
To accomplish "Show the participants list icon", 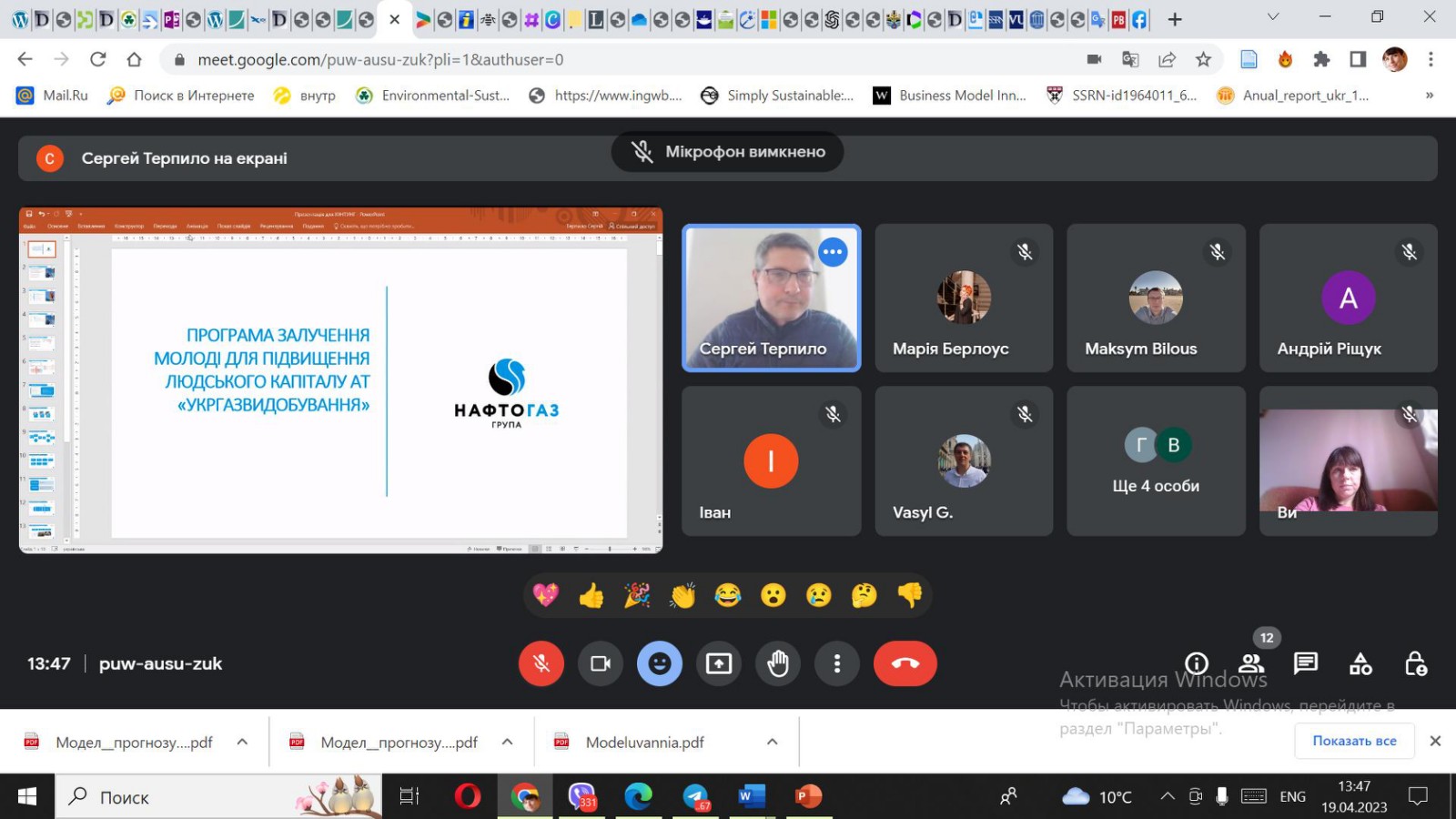I will coord(1251,663).
